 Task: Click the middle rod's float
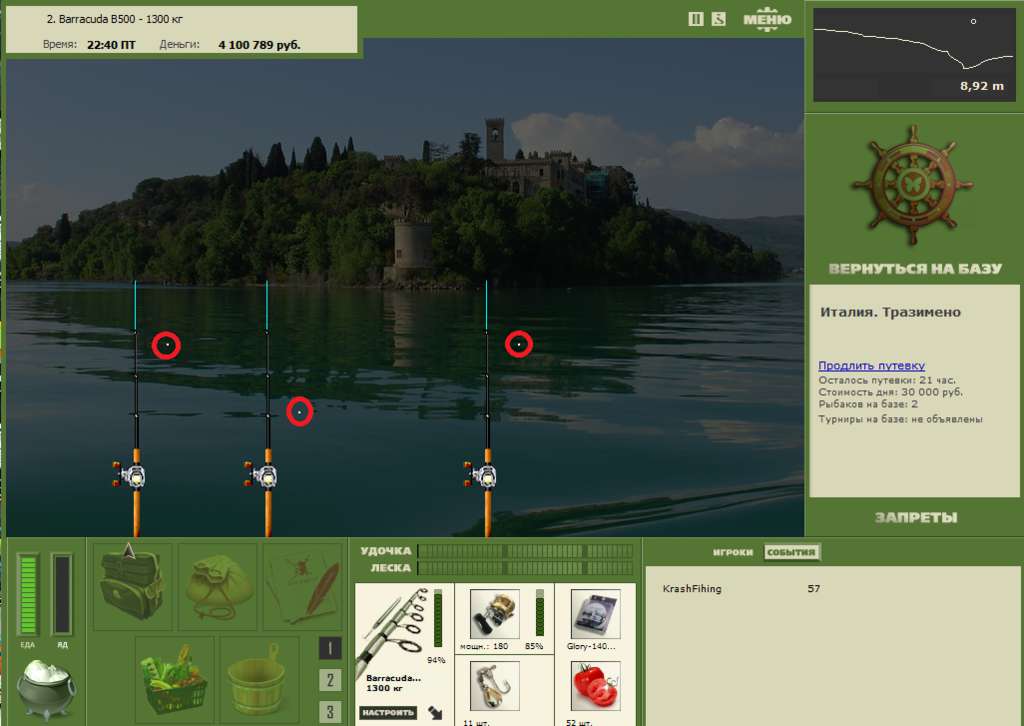pos(300,412)
